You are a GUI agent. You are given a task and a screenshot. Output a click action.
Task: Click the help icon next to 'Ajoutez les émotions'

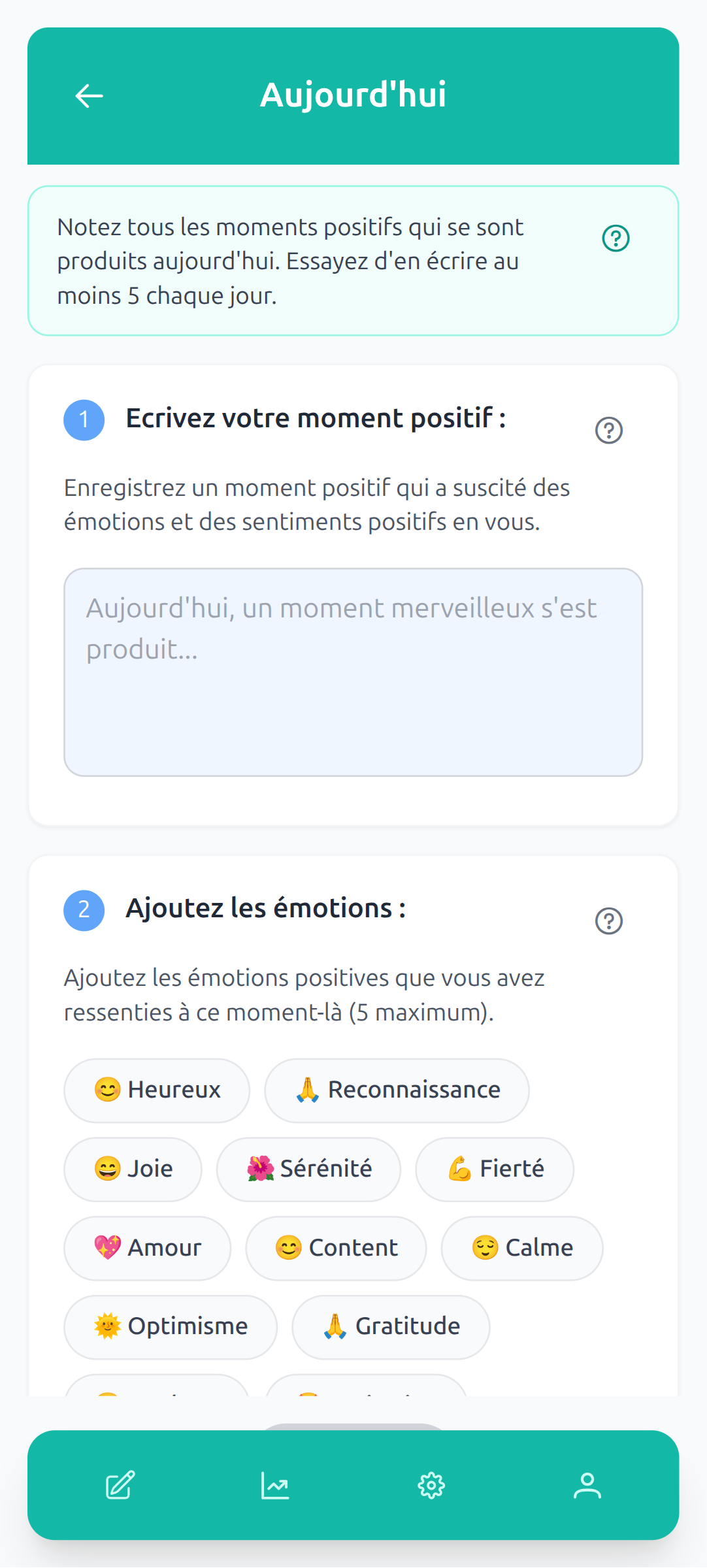pyautogui.click(x=609, y=921)
